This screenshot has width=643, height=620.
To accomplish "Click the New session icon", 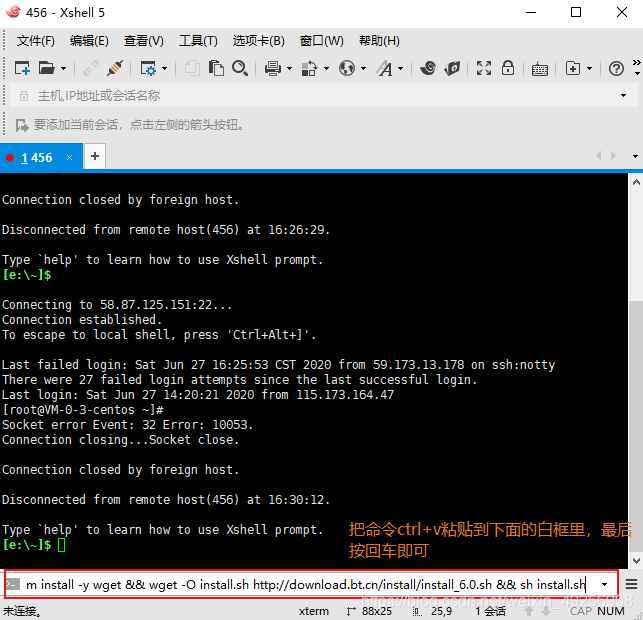I will coord(22,68).
